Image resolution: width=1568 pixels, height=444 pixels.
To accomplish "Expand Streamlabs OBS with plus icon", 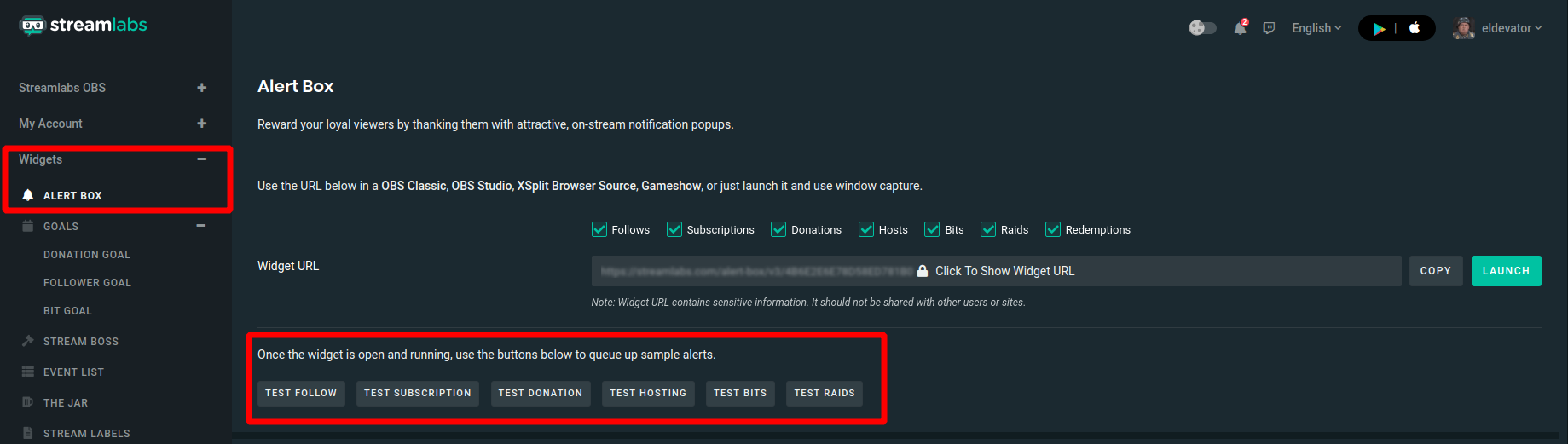I will click(202, 88).
